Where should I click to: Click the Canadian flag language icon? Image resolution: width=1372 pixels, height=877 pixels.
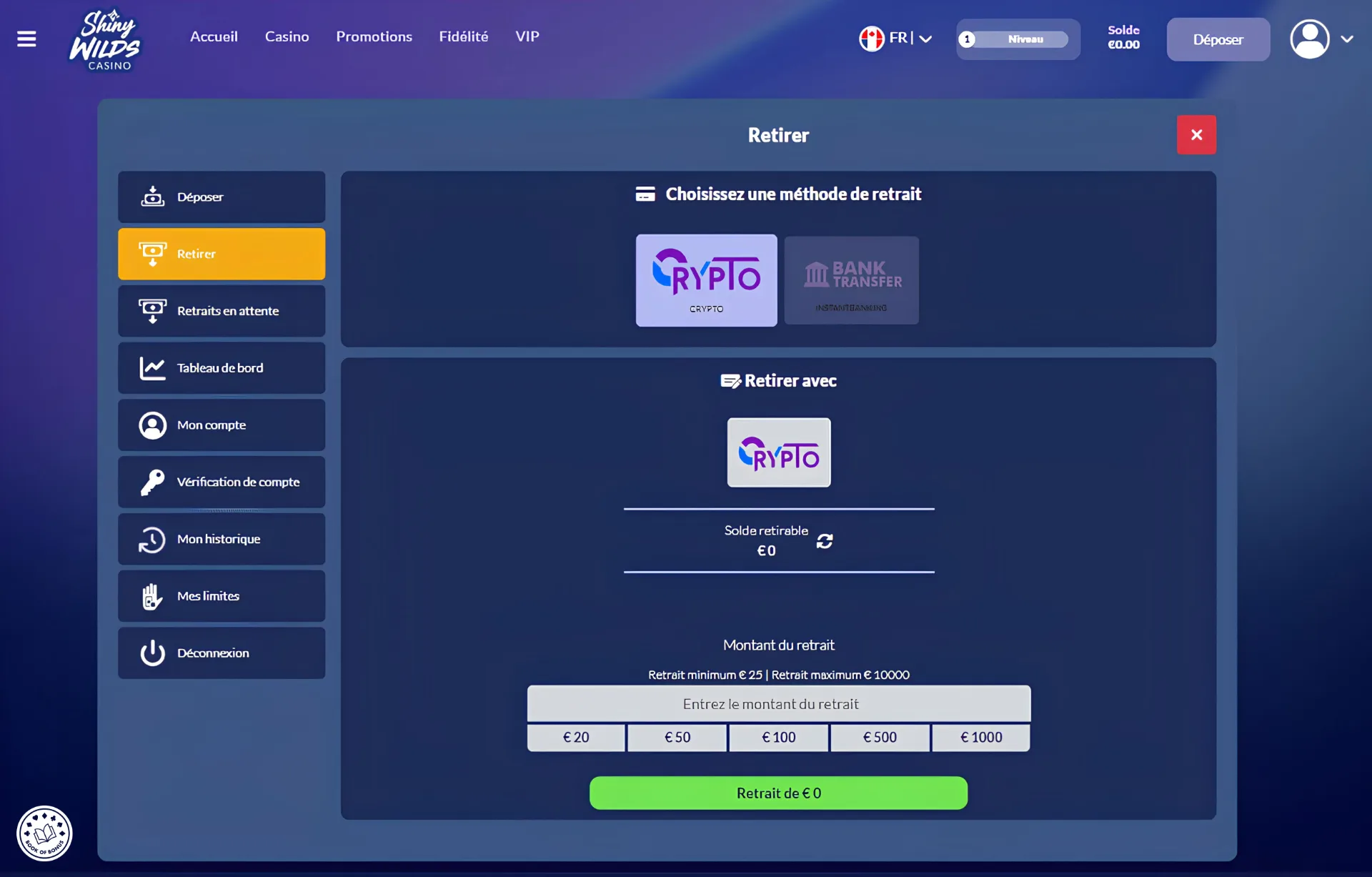871,39
